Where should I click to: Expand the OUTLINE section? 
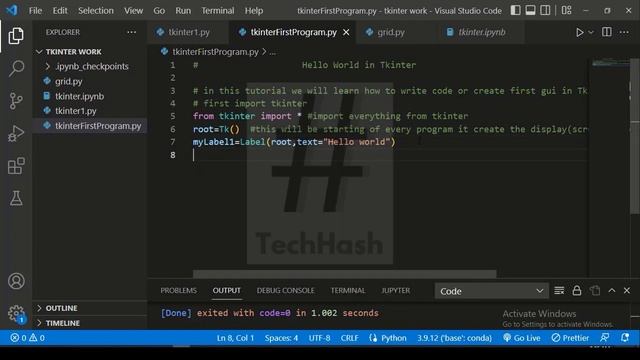click(90, 308)
